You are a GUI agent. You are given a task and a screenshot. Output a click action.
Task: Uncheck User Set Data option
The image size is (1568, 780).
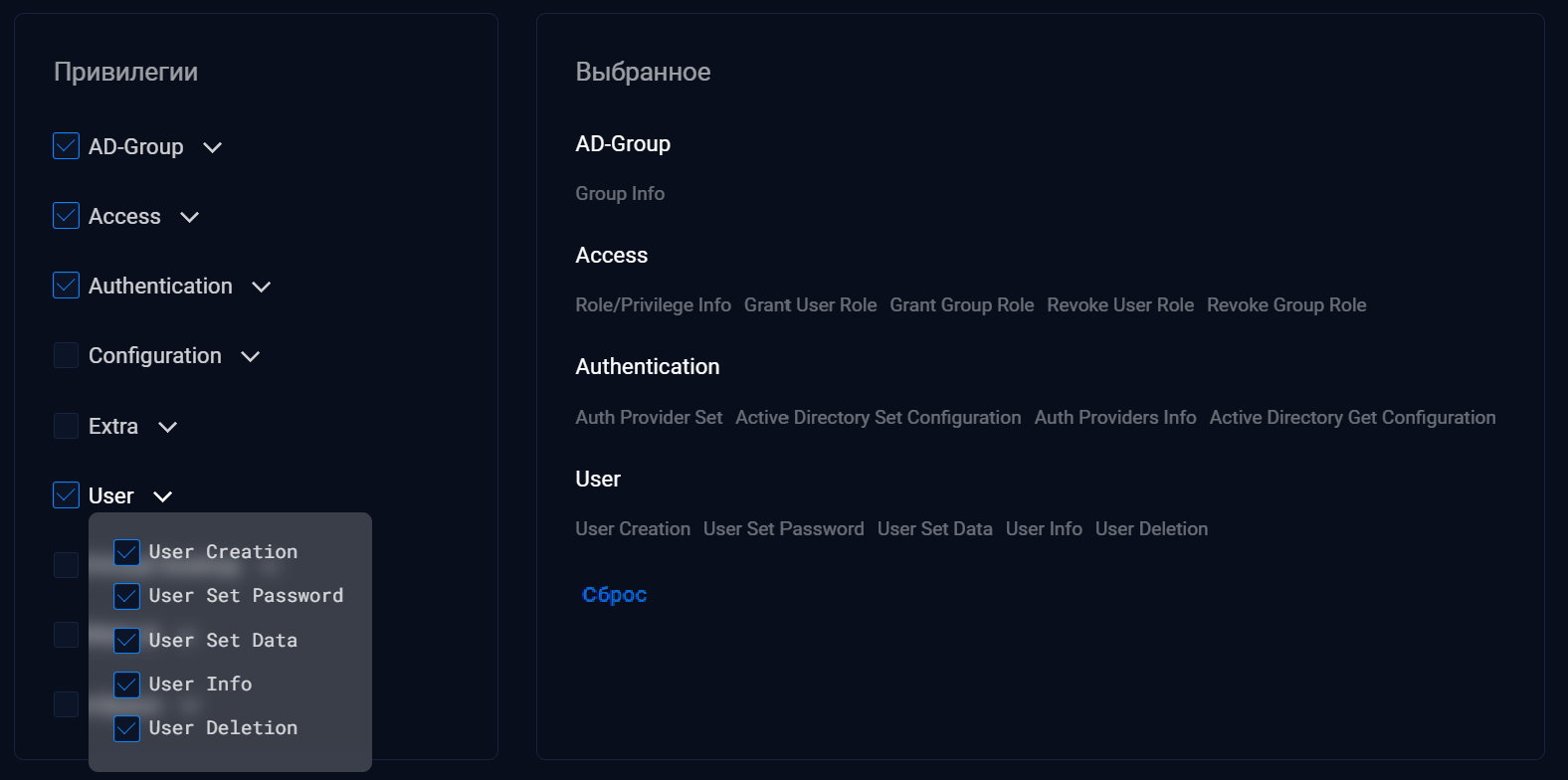(x=126, y=641)
